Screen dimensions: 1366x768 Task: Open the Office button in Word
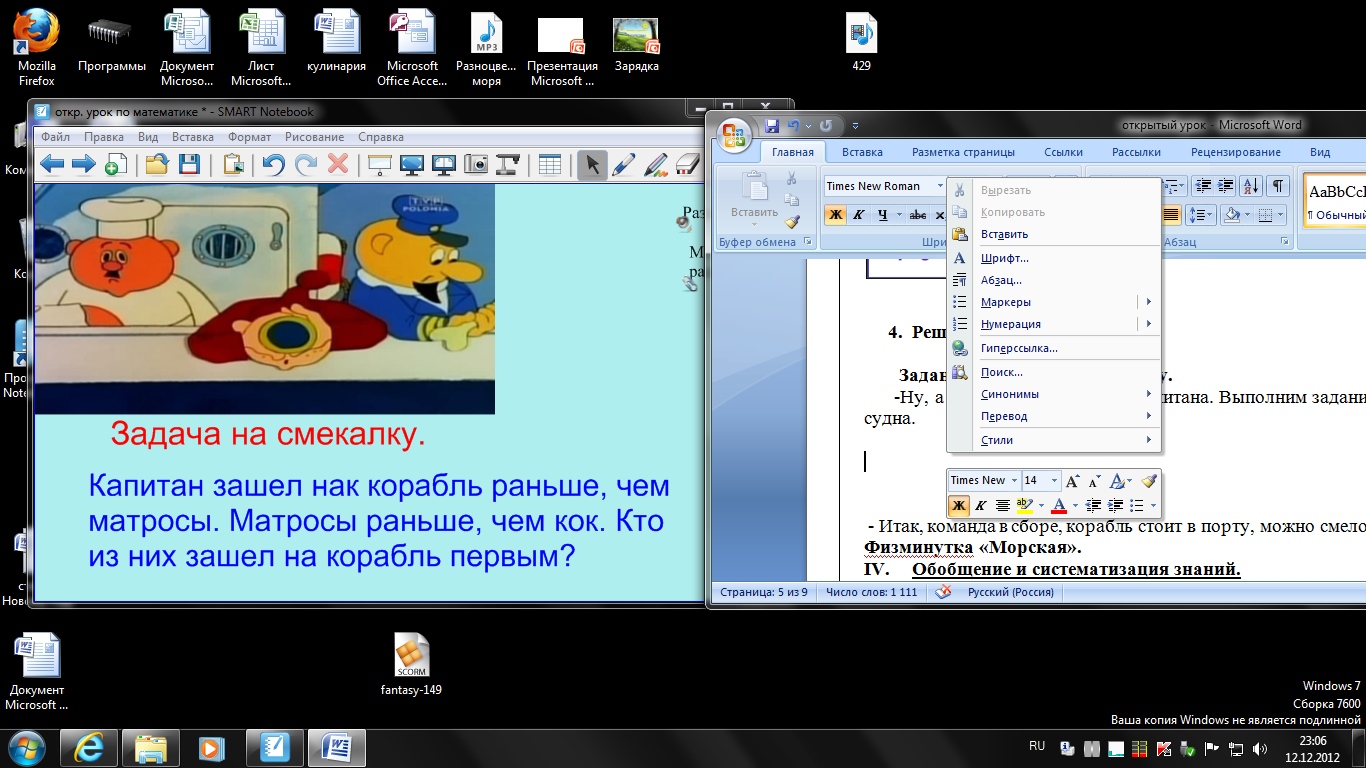[735, 136]
